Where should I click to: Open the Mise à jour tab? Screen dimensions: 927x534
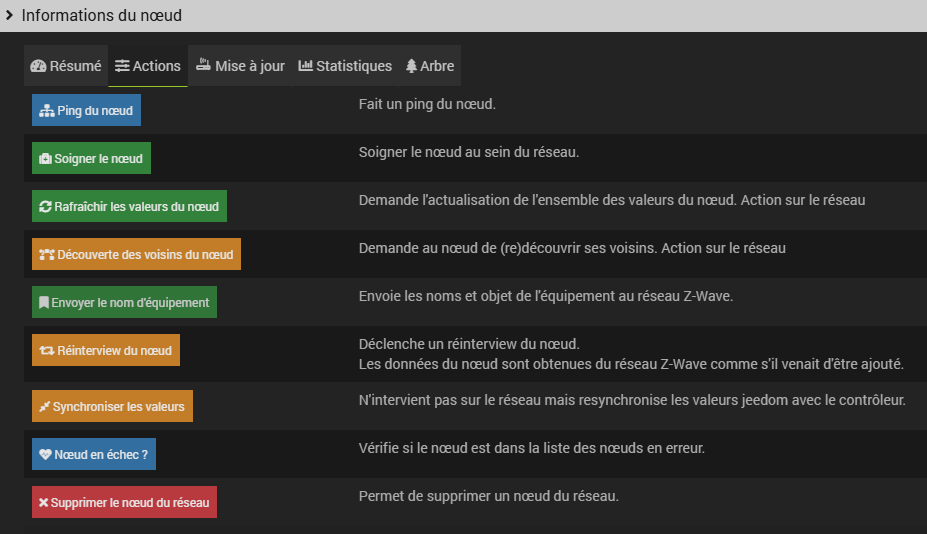pos(239,66)
